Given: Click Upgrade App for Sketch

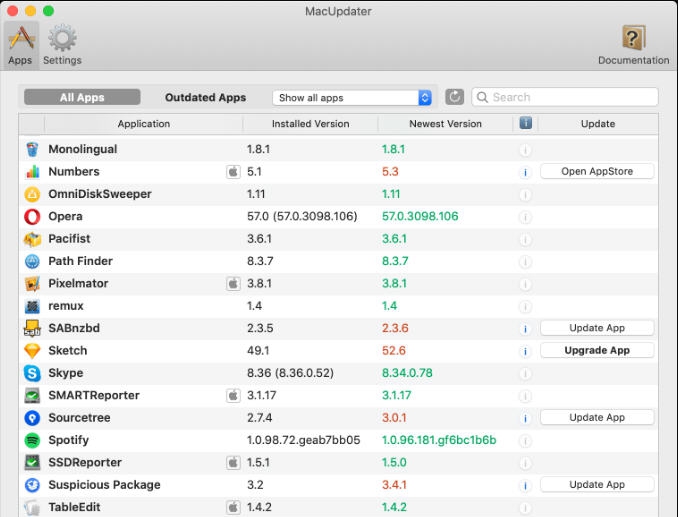Looking at the screenshot, I should (x=597, y=351).
